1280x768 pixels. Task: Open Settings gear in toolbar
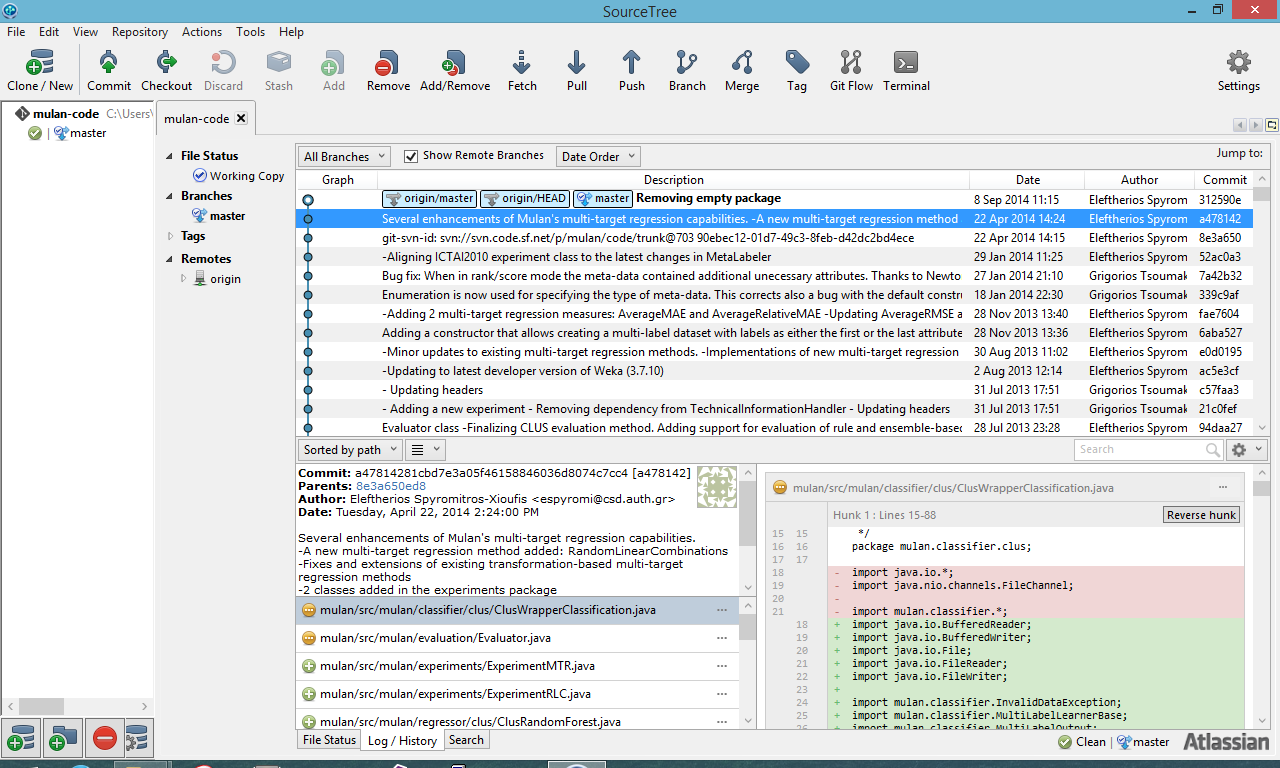coord(1238,64)
